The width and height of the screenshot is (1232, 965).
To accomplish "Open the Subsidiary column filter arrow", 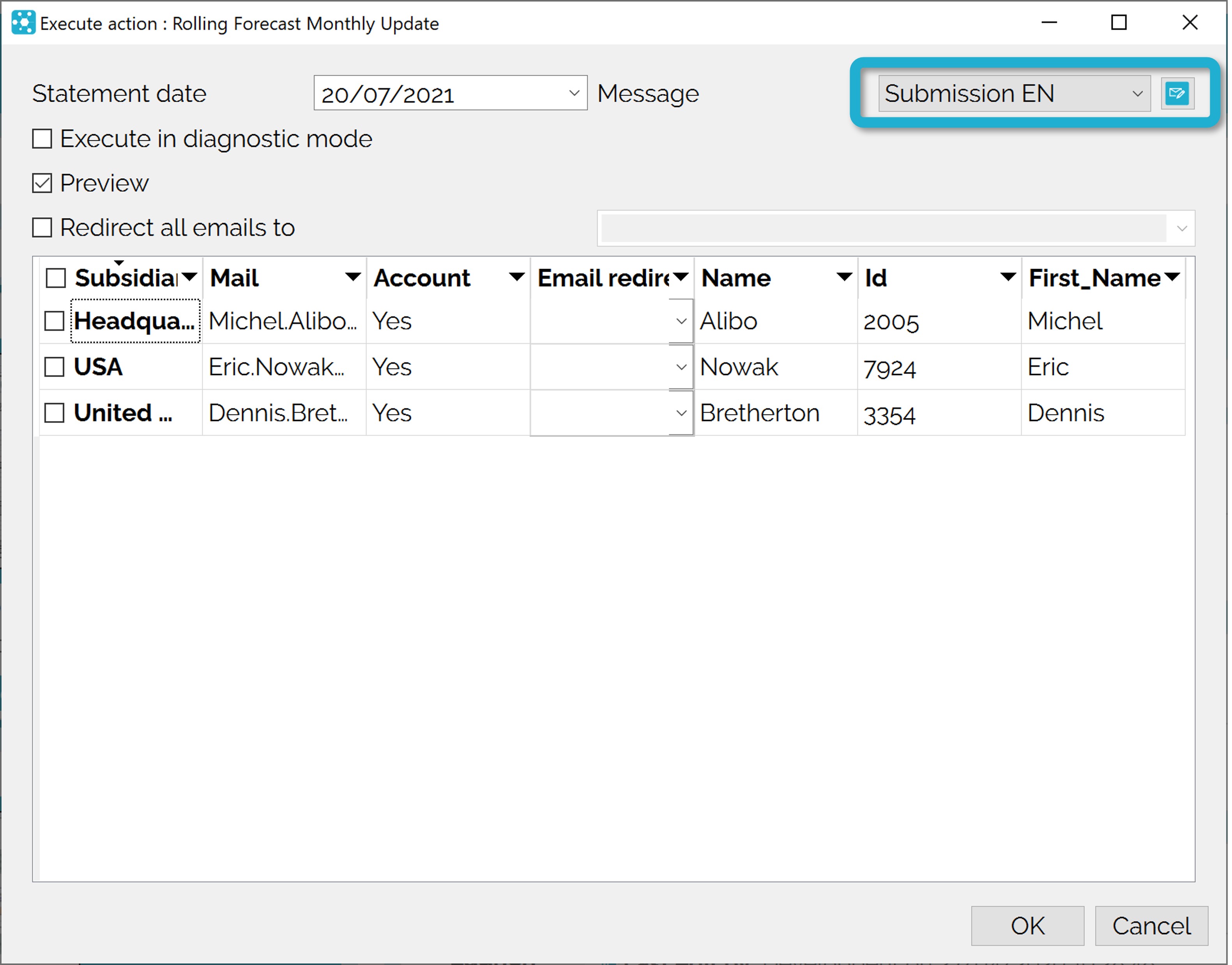I will (x=190, y=277).
